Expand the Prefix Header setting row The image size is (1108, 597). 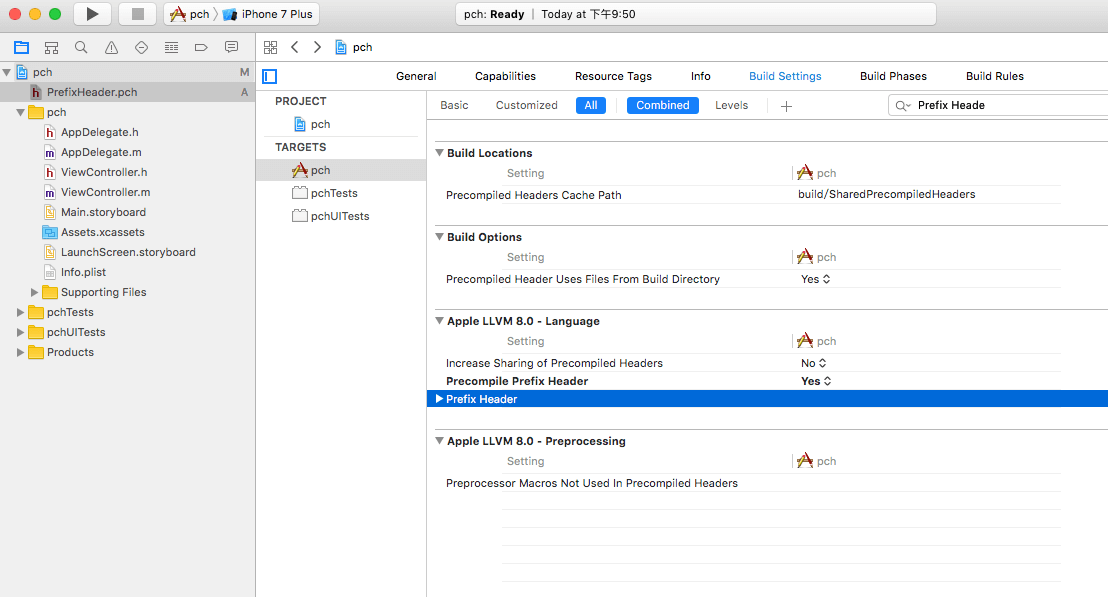pos(439,399)
